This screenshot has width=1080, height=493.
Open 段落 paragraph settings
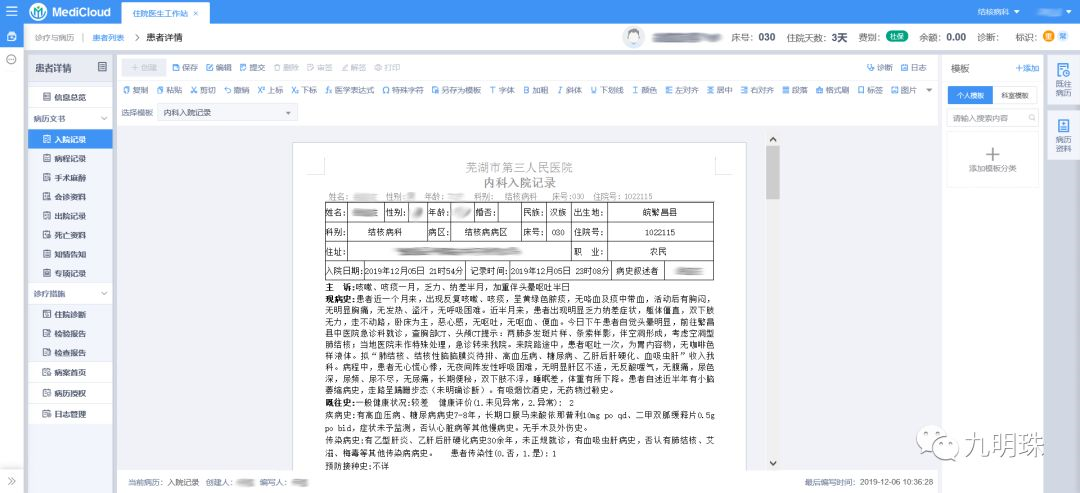(795, 90)
